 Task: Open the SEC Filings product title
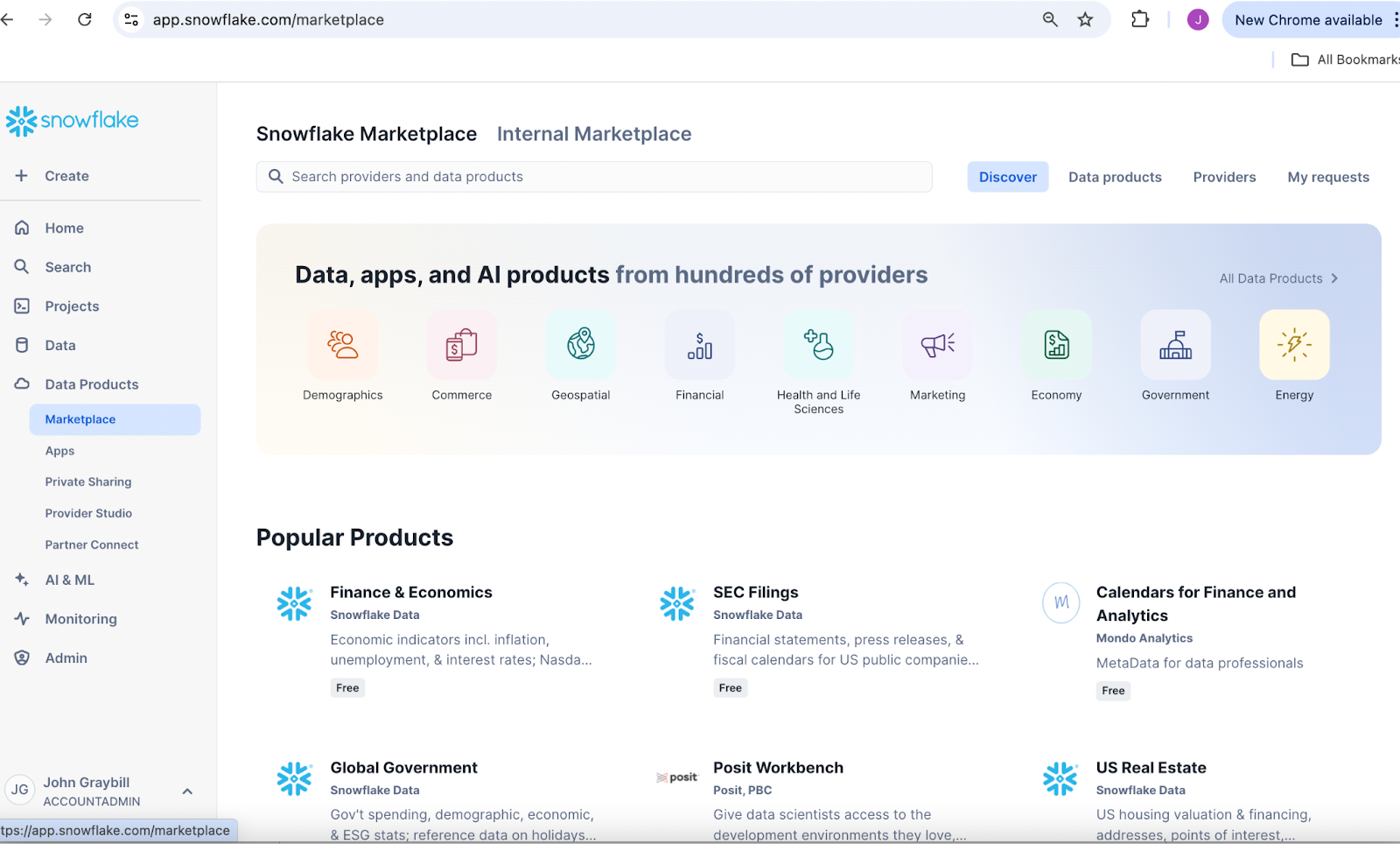[756, 593]
